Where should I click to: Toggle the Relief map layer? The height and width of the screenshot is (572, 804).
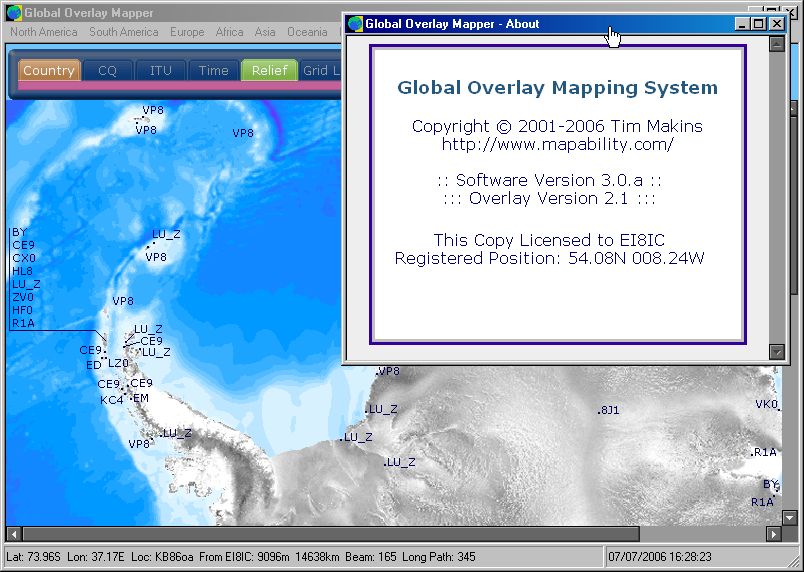pyautogui.click(x=269, y=71)
